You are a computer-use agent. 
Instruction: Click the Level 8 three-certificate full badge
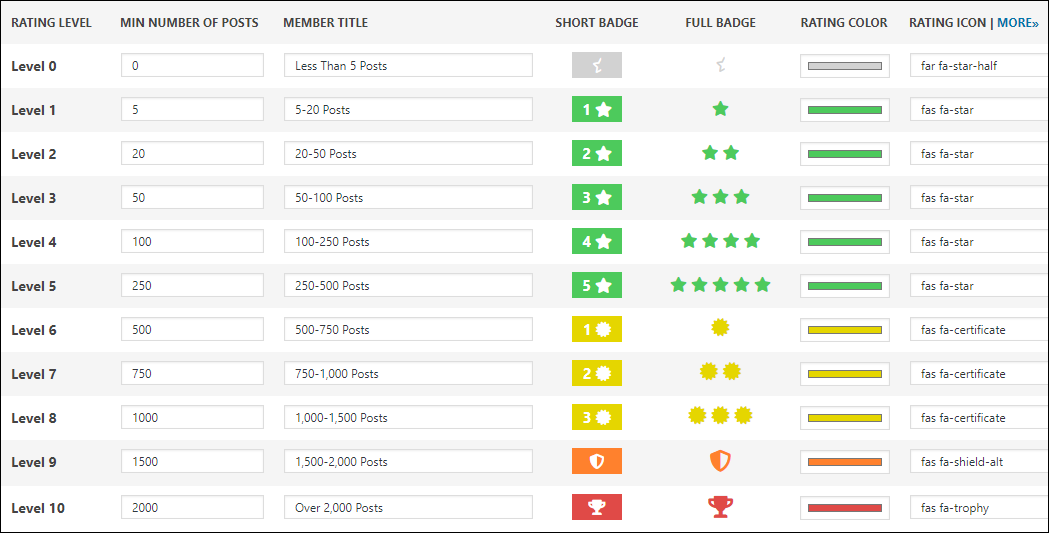(x=720, y=415)
